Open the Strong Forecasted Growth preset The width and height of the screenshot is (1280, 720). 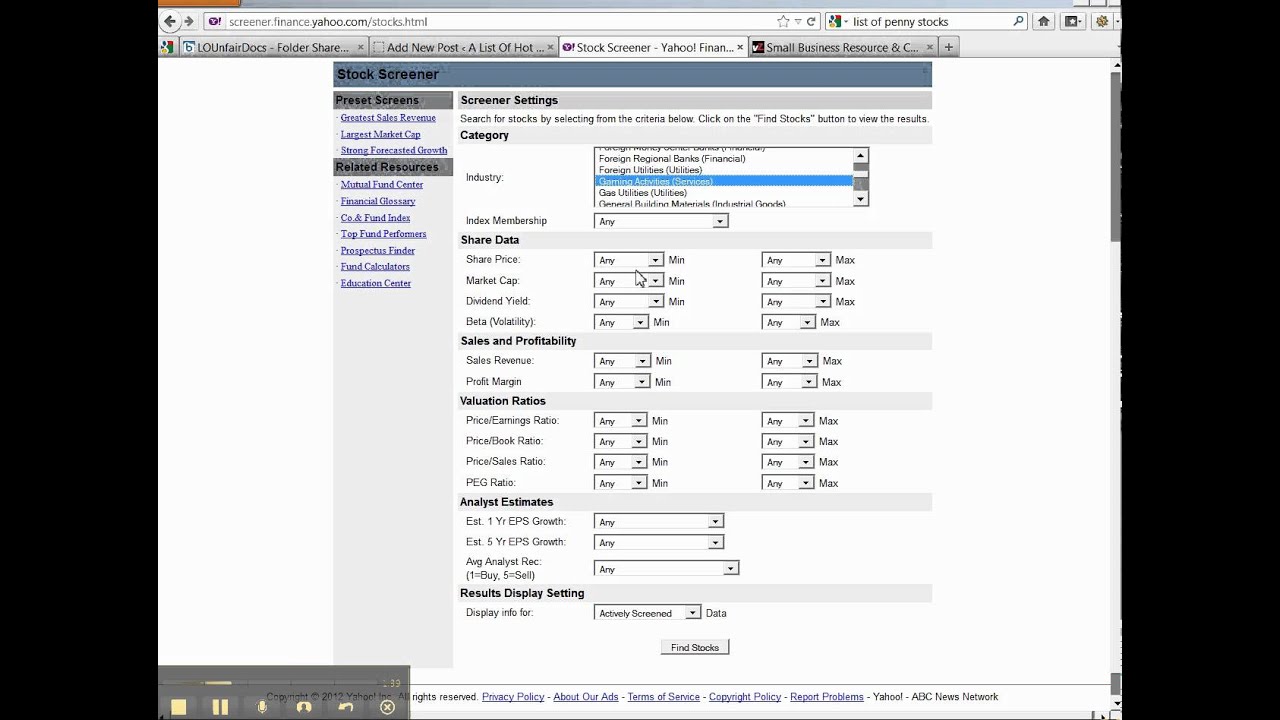tap(394, 151)
